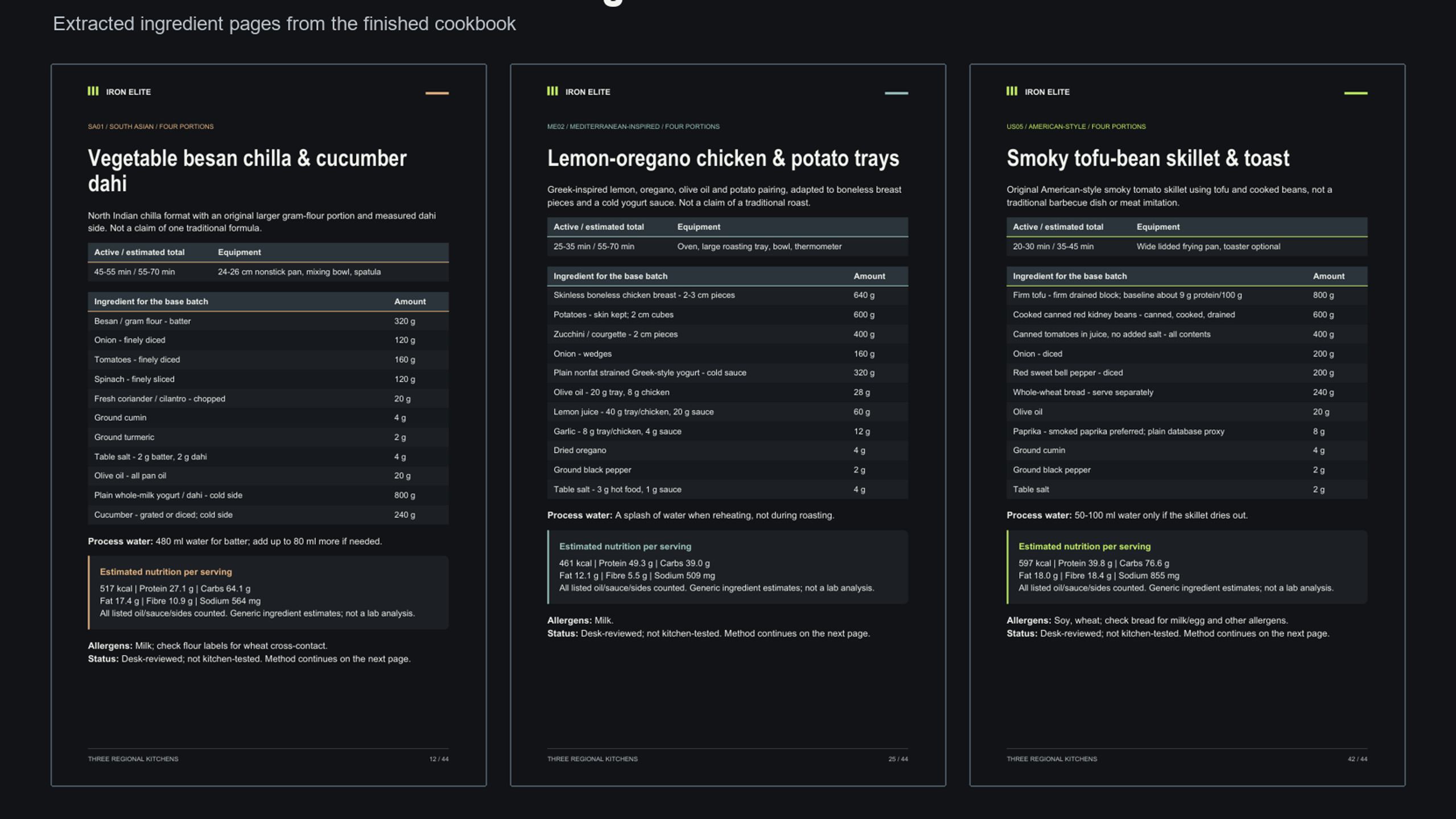
Task: Select 'Red sweet bell pepper - diced' row
Action: coord(1186,373)
